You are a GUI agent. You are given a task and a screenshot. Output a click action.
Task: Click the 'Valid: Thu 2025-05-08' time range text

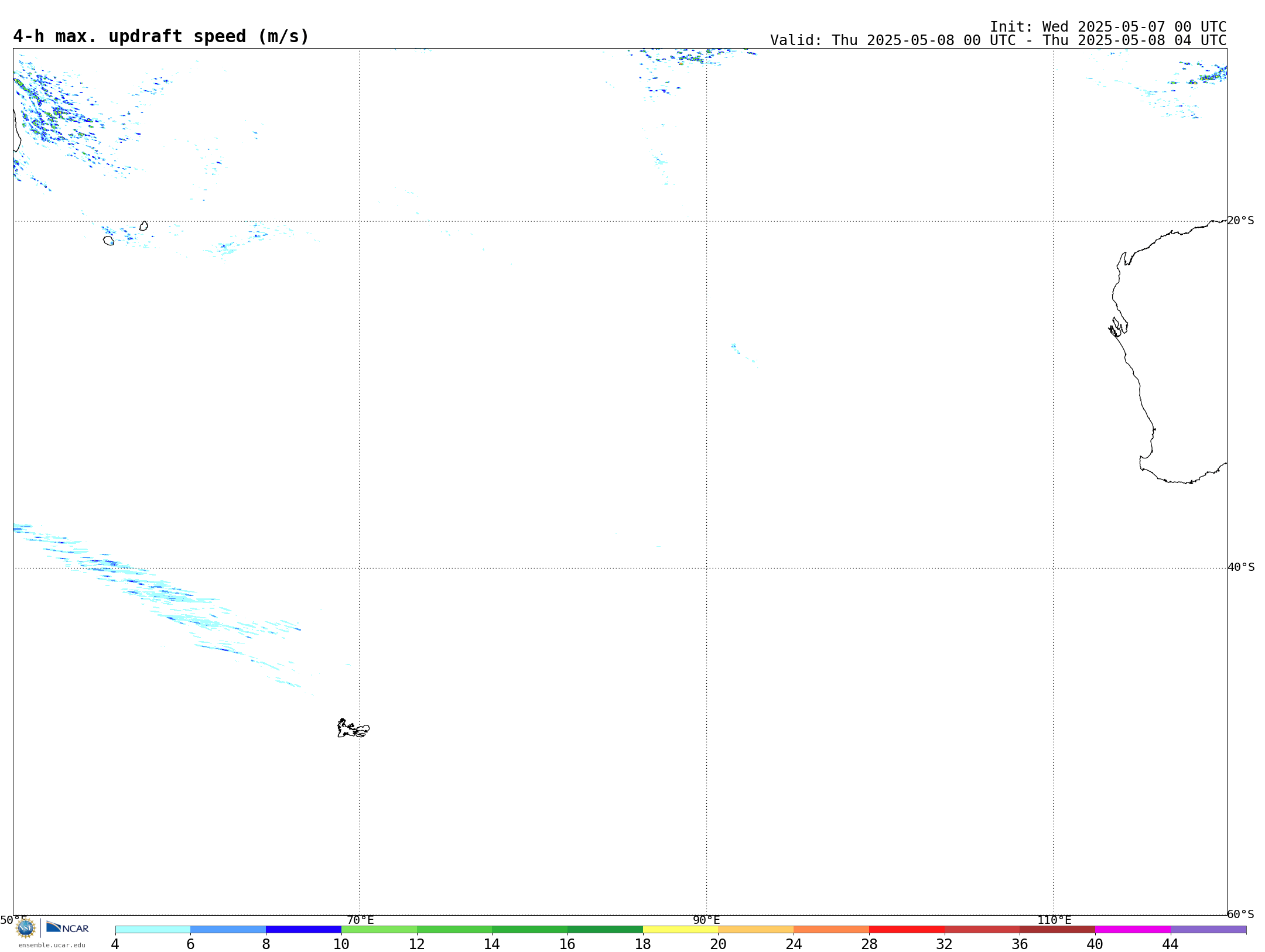[x=998, y=40]
